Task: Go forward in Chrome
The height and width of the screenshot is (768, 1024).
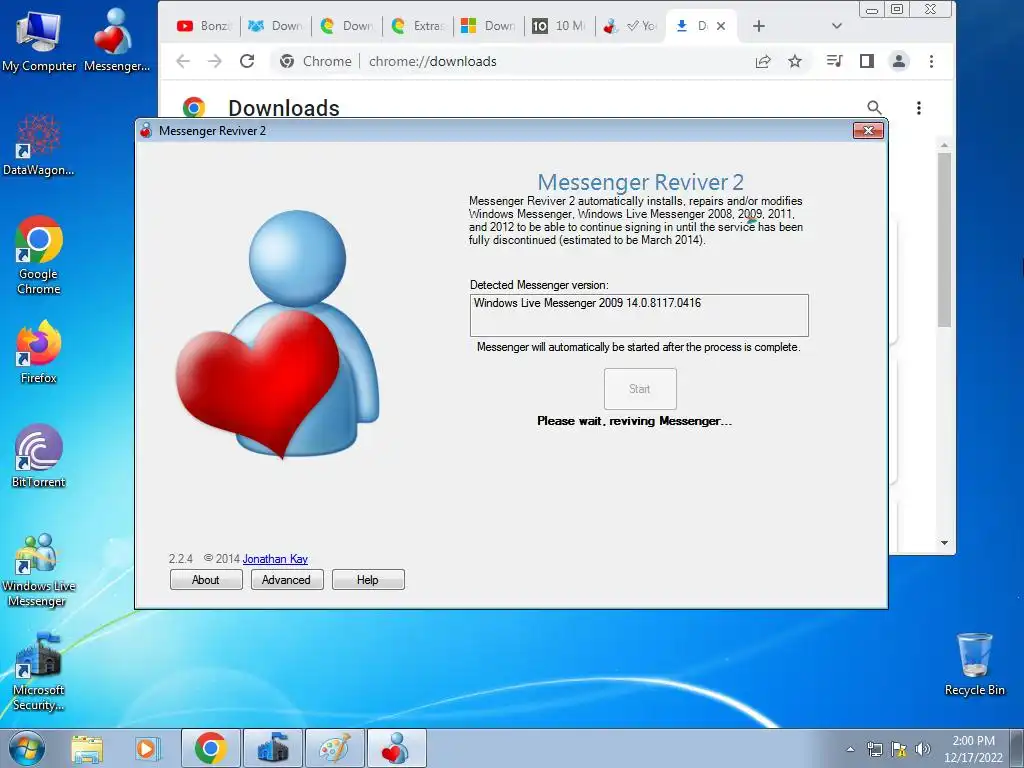Action: click(x=215, y=61)
